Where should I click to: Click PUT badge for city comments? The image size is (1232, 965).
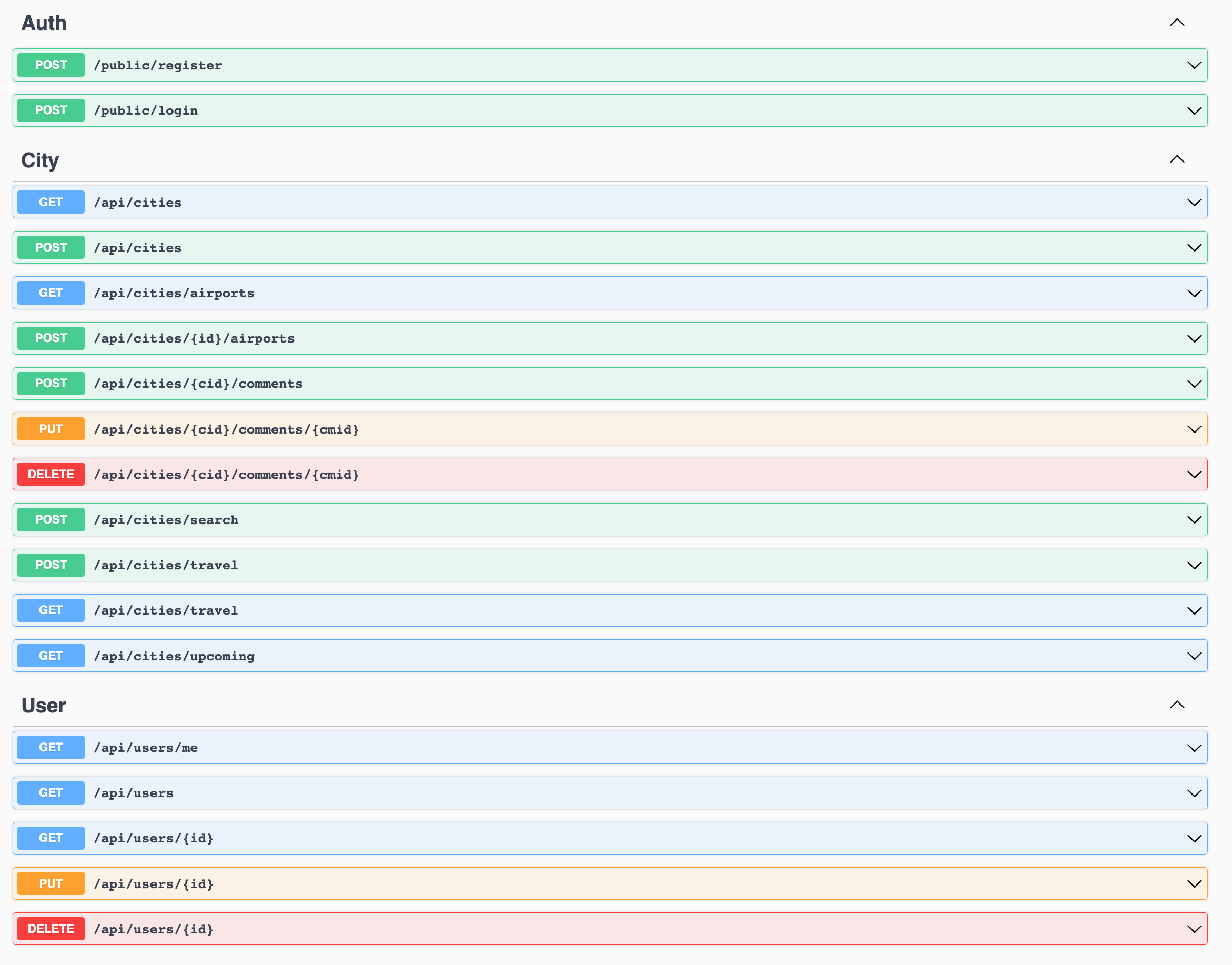[x=51, y=429]
